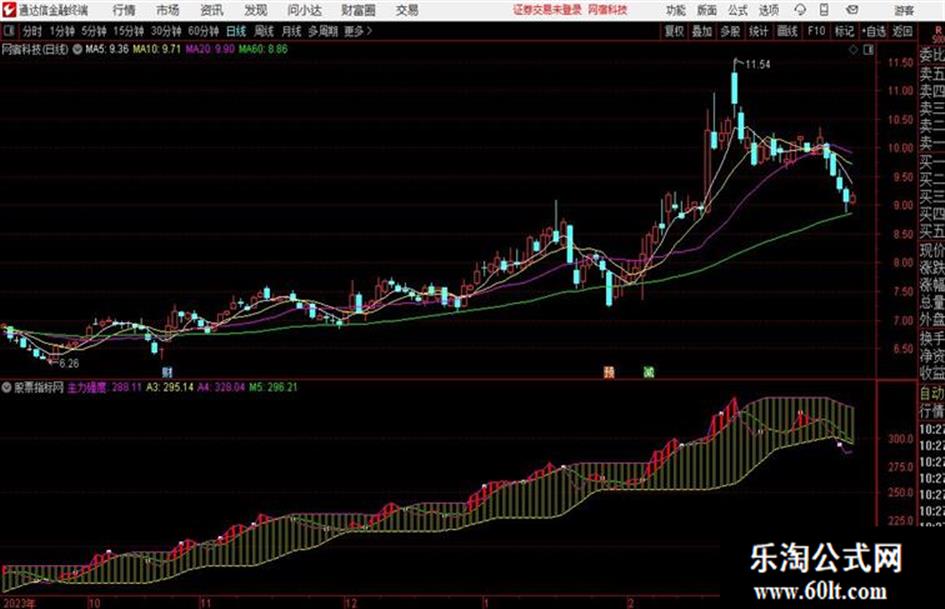The height and width of the screenshot is (609, 945).
Task: Open the 资讯 menu
Action: pos(211,10)
